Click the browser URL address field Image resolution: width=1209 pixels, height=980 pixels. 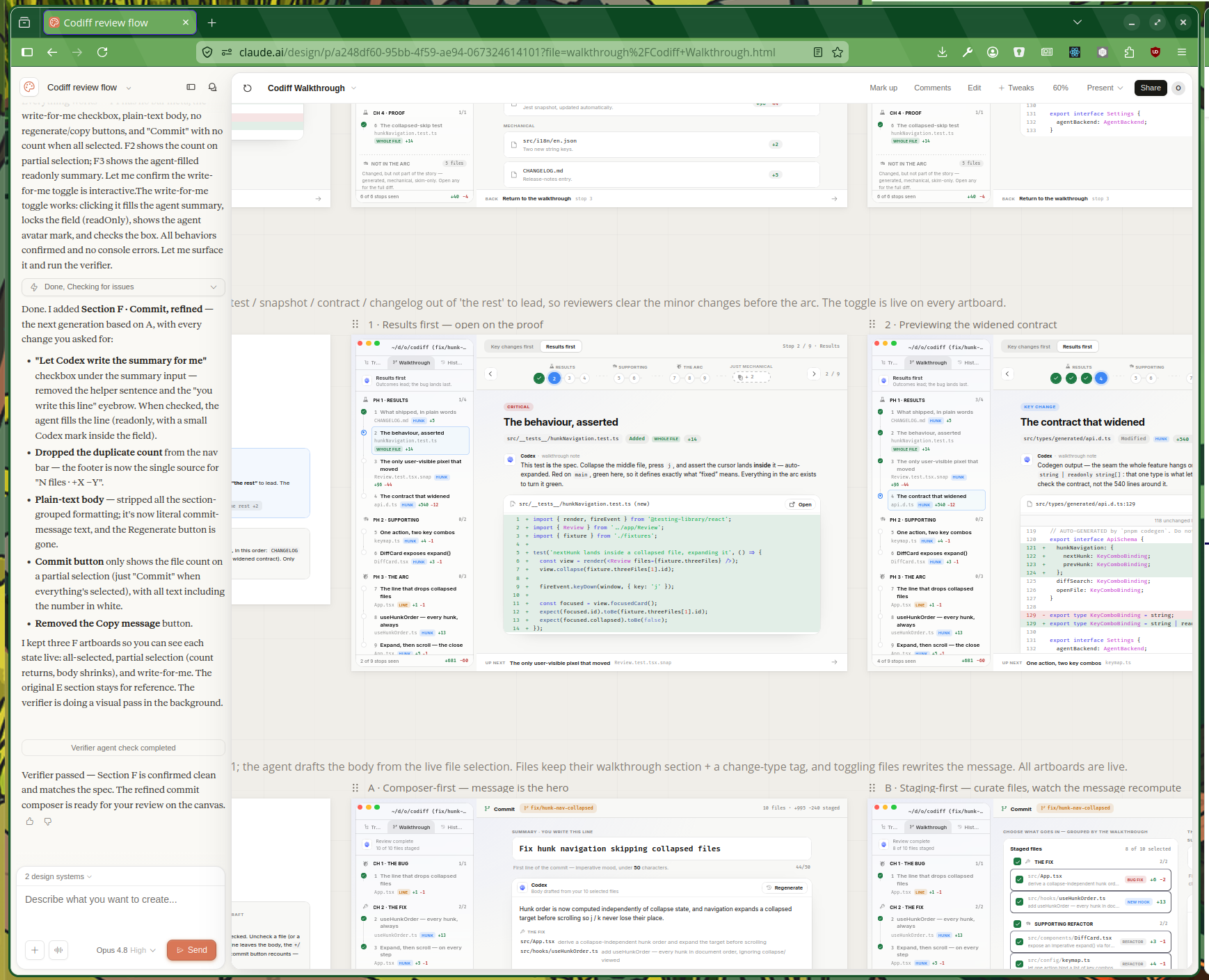coord(522,52)
